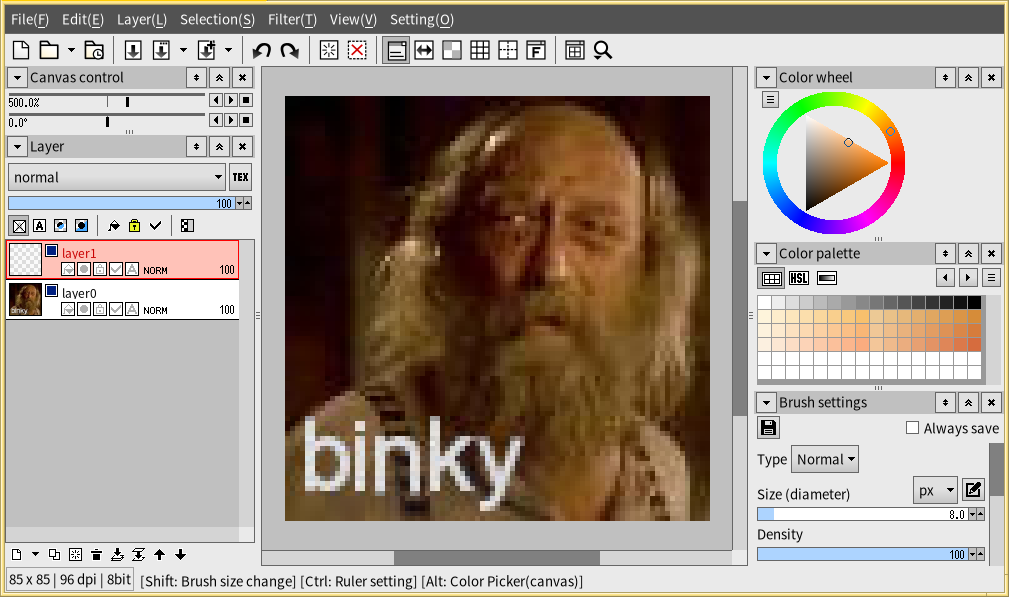Image resolution: width=1009 pixels, height=597 pixels.
Task: Toggle the grid display icon in toolbar
Action: click(479, 50)
